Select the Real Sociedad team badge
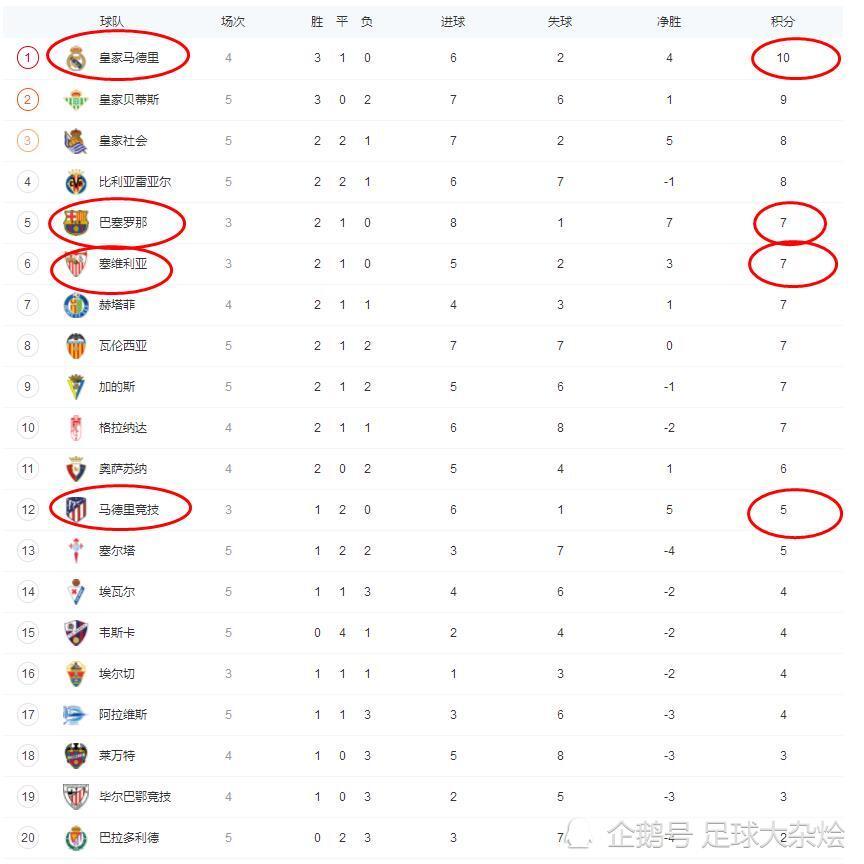 pyautogui.click(x=76, y=141)
